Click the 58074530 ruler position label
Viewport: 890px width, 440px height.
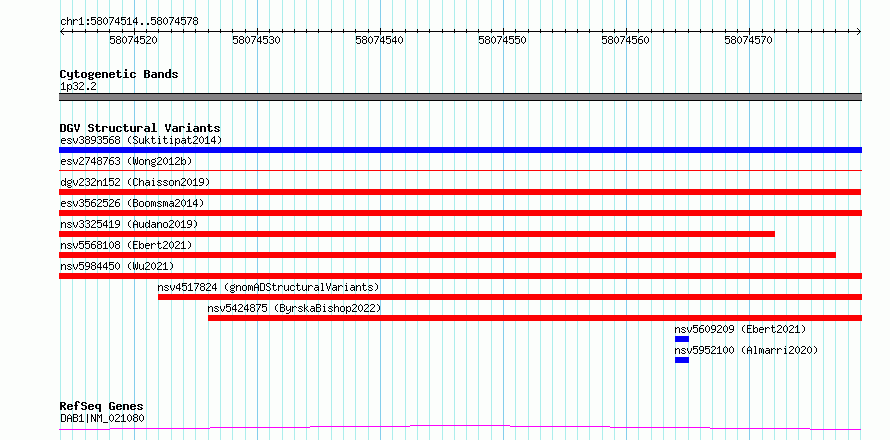tap(257, 40)
